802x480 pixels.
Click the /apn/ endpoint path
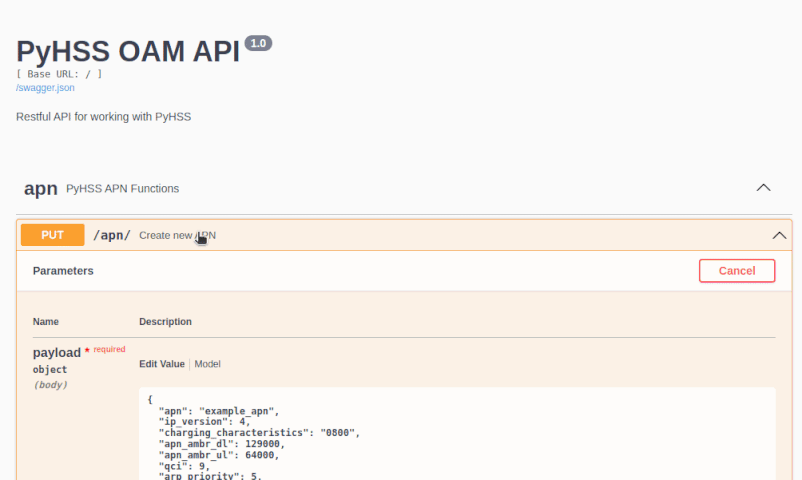[112, 235]
